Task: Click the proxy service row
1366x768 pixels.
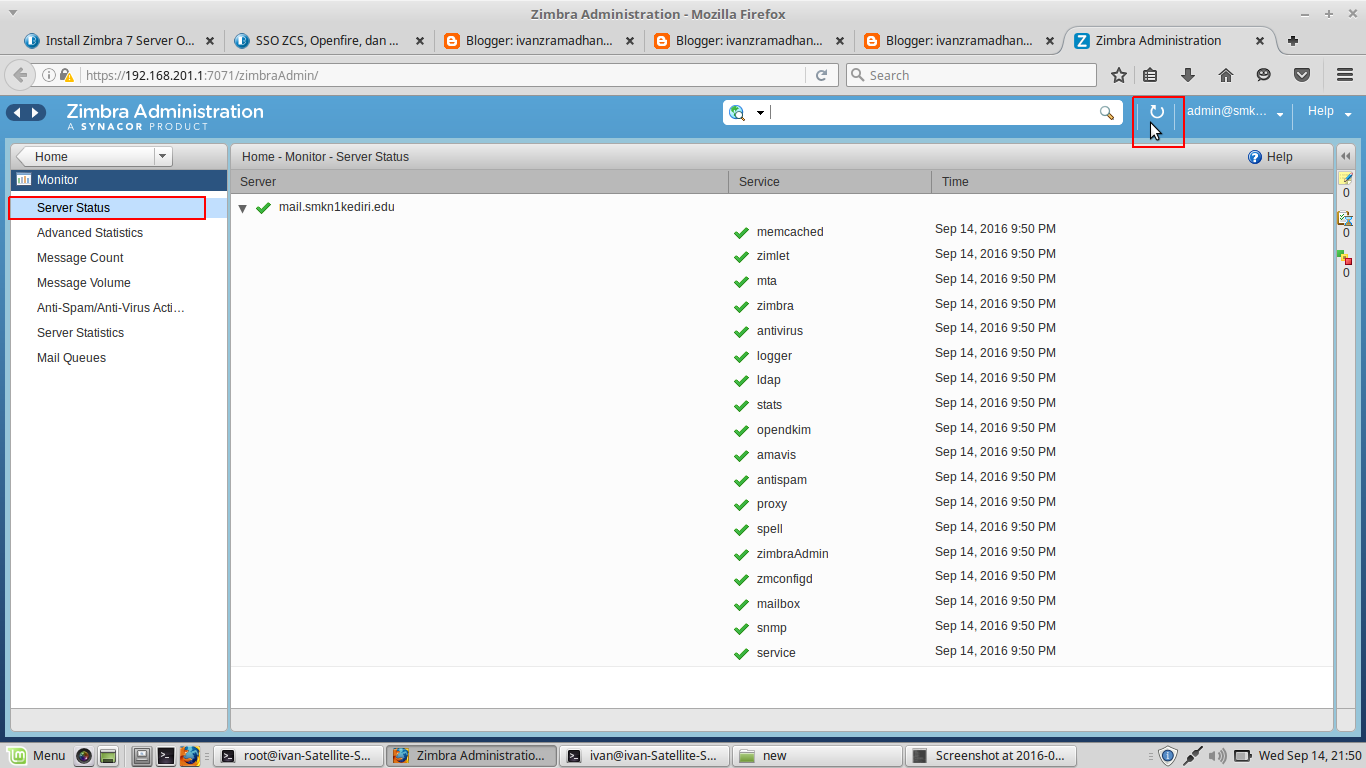Action: [x=771, y=504]
